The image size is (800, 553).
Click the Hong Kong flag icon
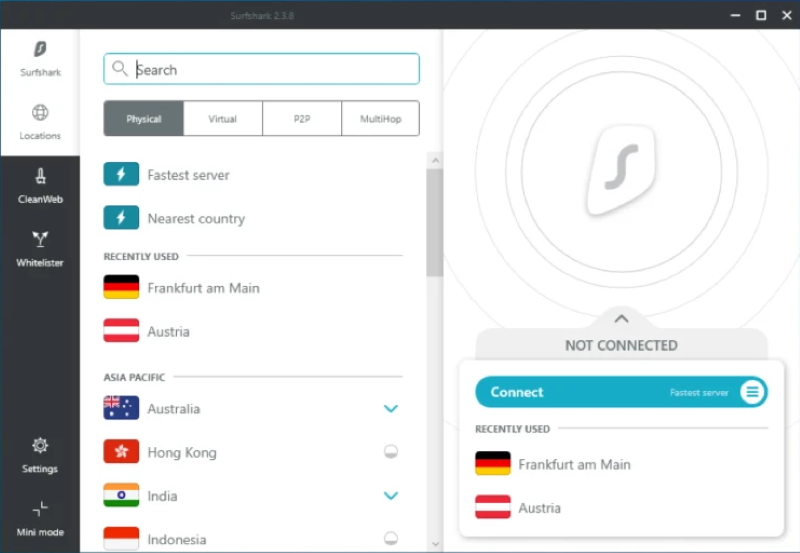(121, 451)
